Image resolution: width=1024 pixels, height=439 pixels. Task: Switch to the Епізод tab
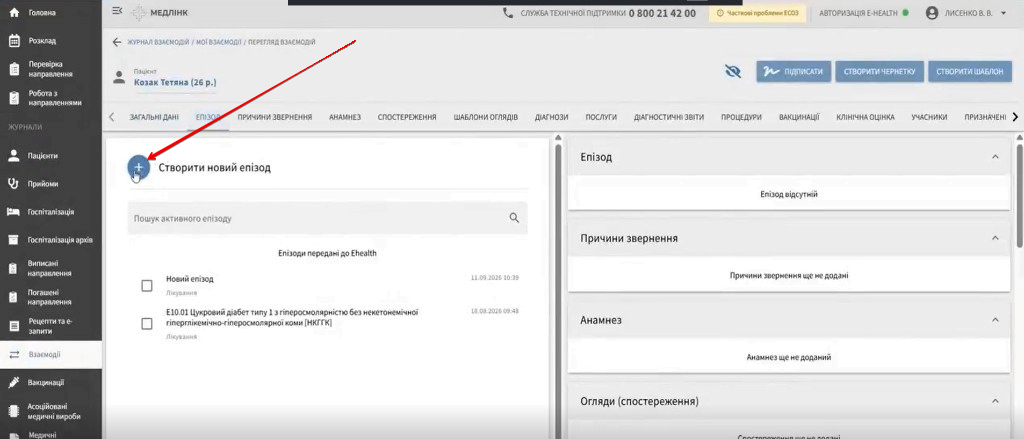(208, 118)
